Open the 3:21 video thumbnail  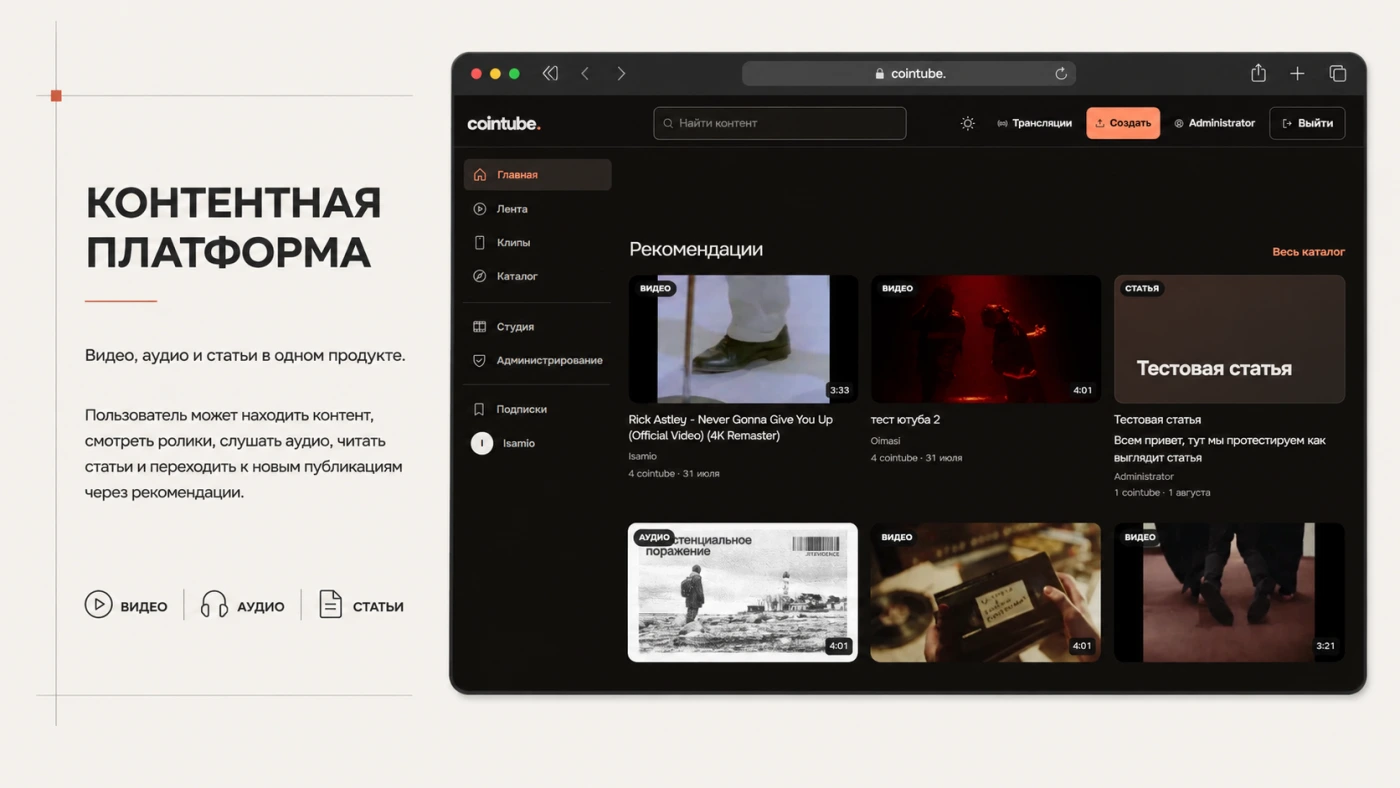[1229, 592]
